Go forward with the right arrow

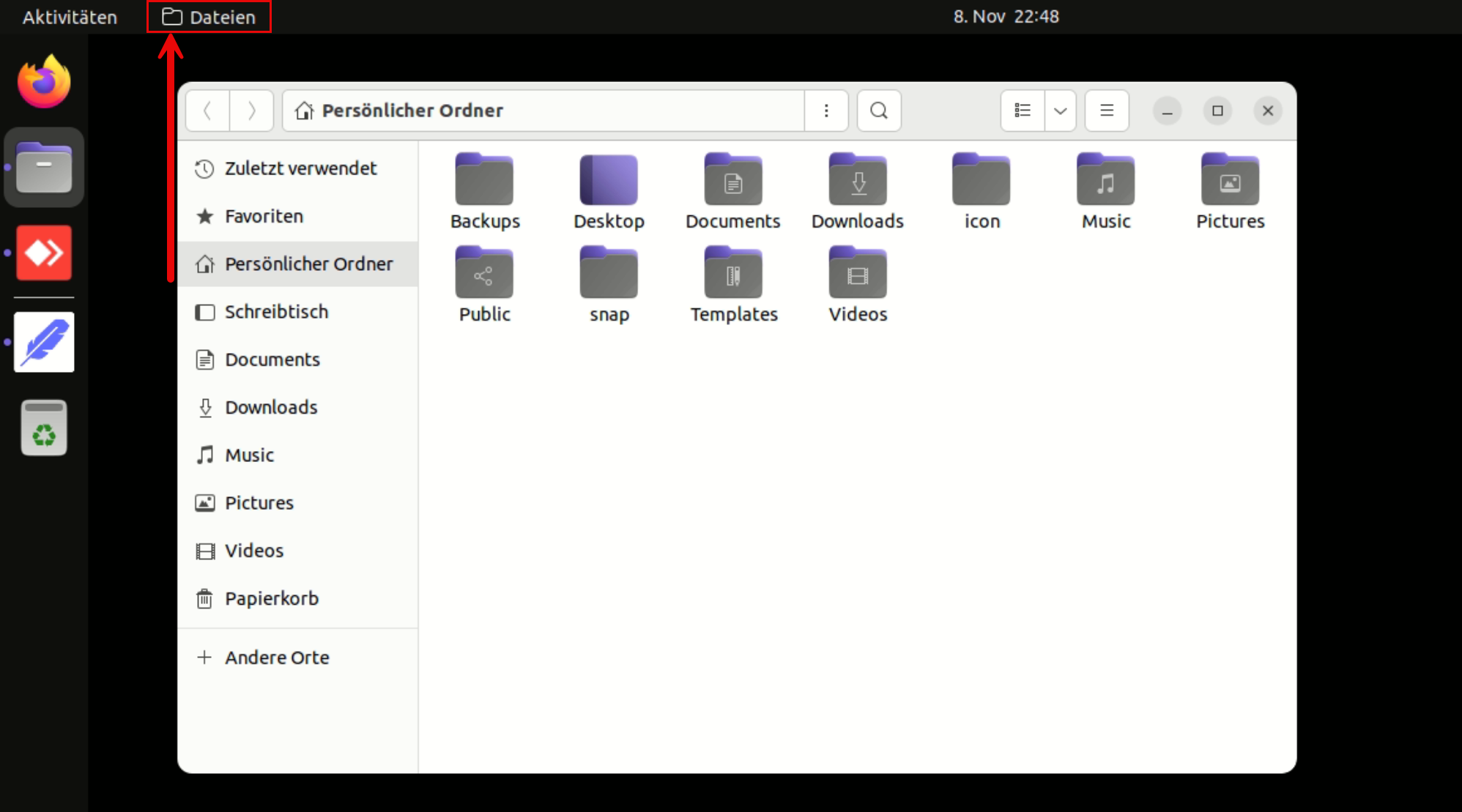[251, 111]
